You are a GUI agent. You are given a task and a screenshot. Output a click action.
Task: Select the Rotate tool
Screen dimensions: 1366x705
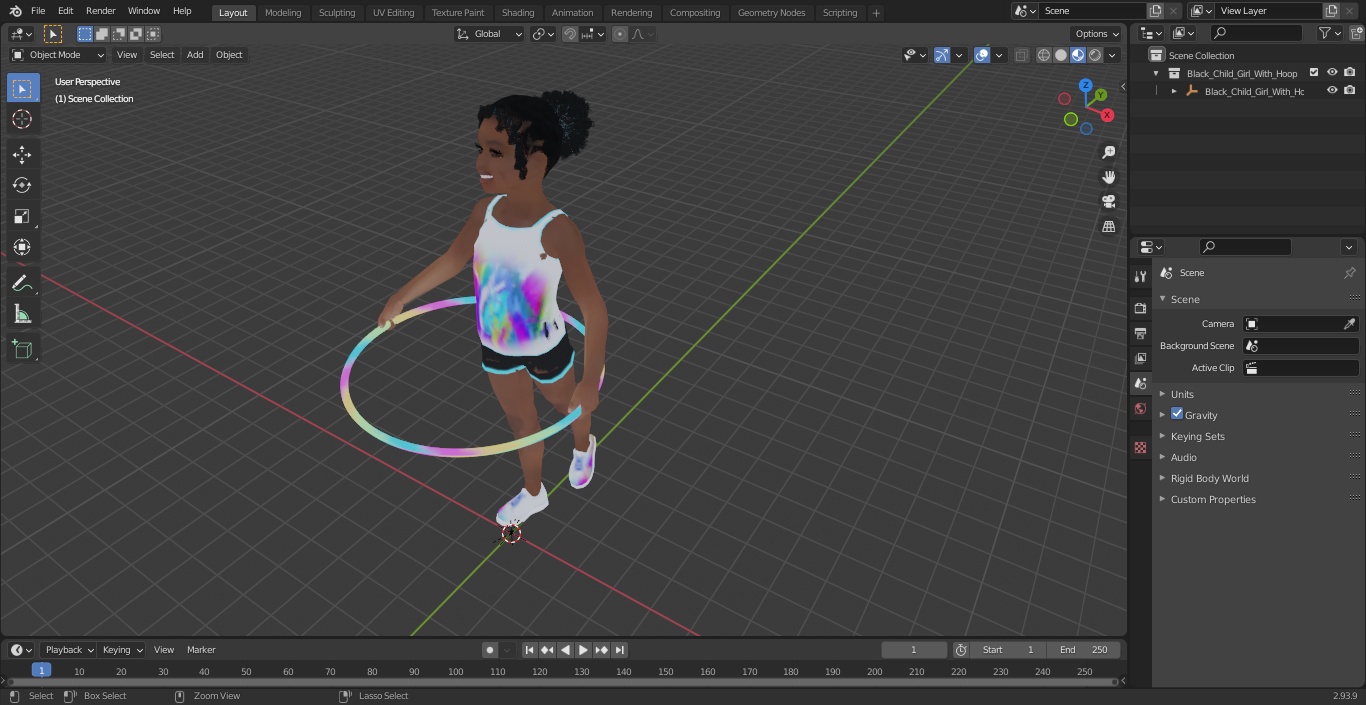coord(22,185)
